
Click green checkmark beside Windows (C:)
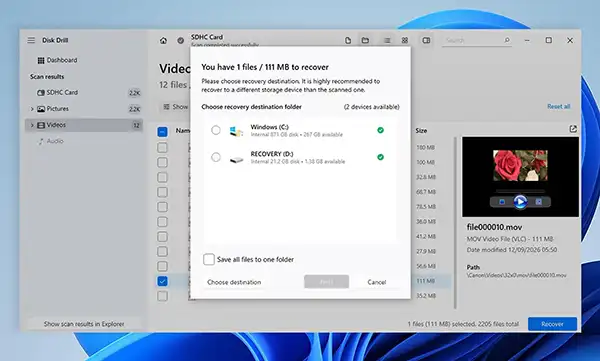coord(380,130)
